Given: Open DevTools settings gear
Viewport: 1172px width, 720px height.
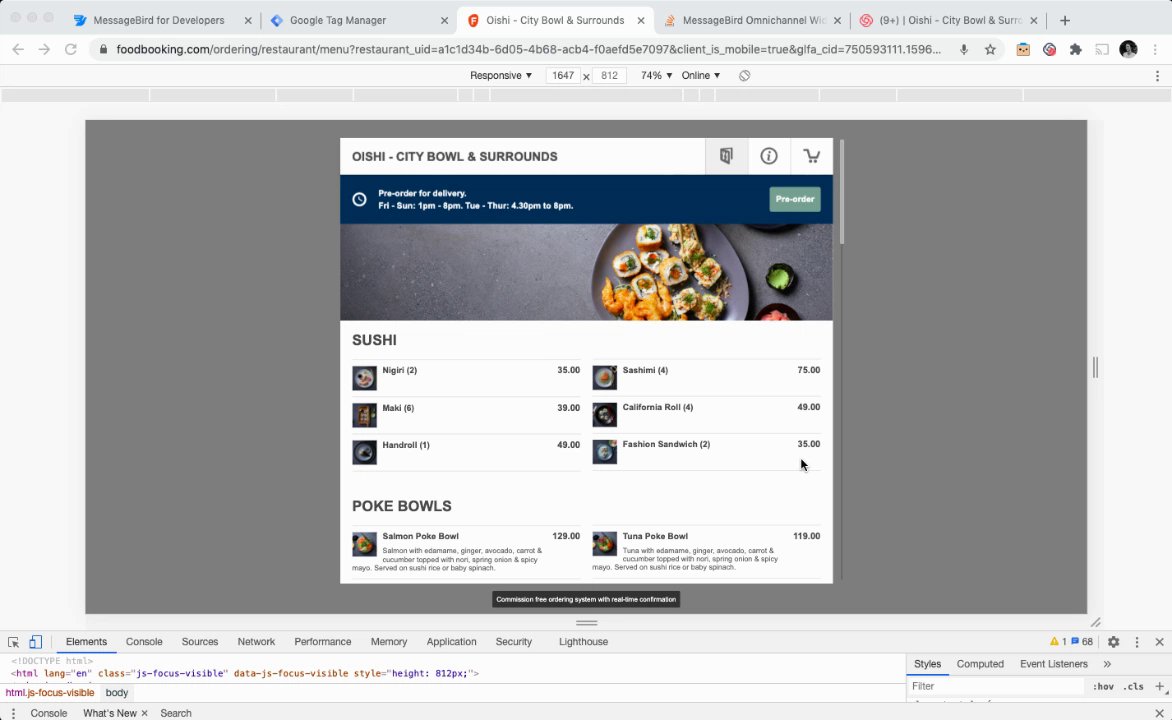Looking at the screenshot, I should tap(1114, 641).
